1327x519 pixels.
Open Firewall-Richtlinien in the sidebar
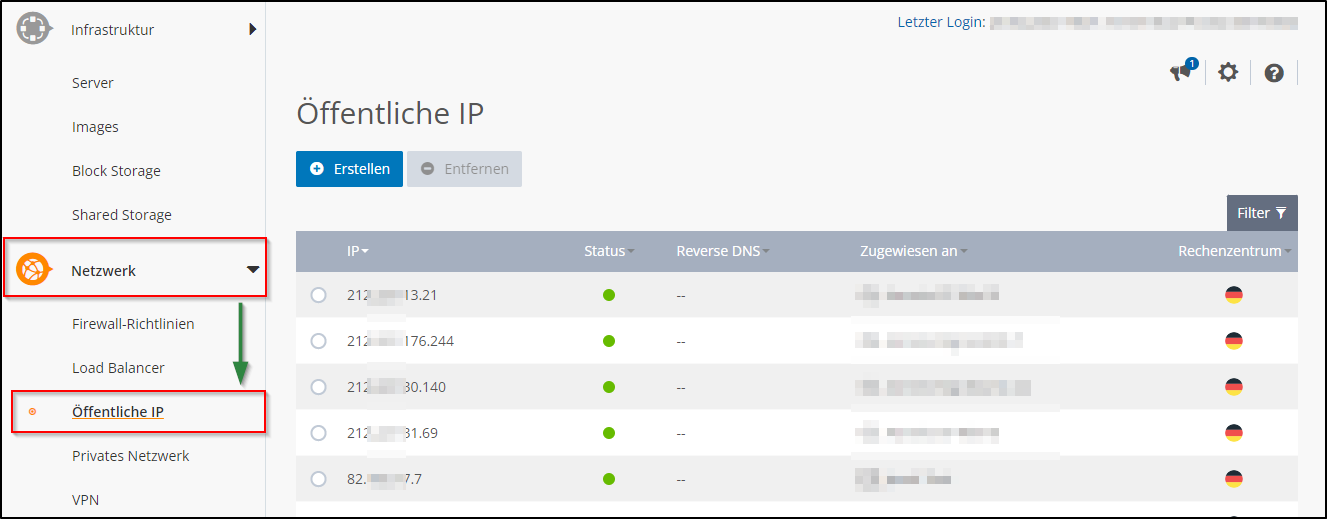[x=133, y=324]
